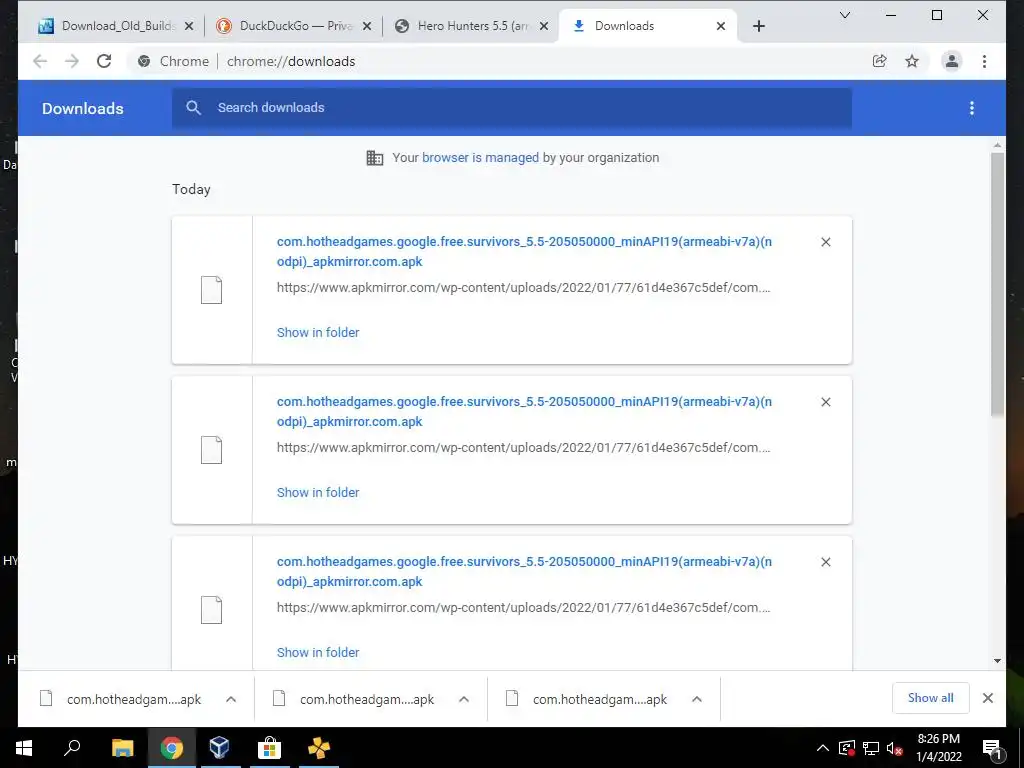Open Windows taskbar search
The width and height of the screenshot is (1024, 768).
pyautogui.click(x=72, y=748)
